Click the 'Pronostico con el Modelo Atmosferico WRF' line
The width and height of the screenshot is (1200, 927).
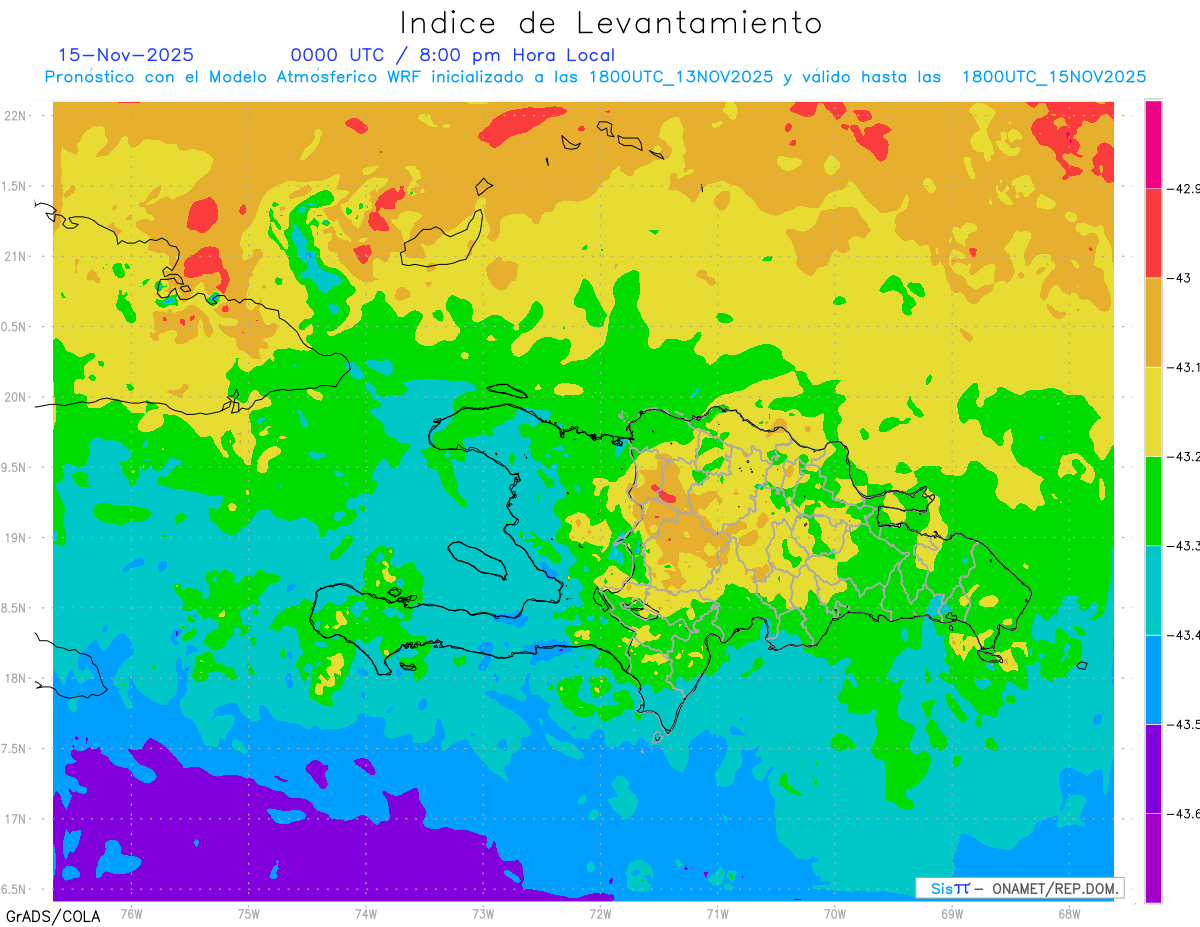(595, 77)
